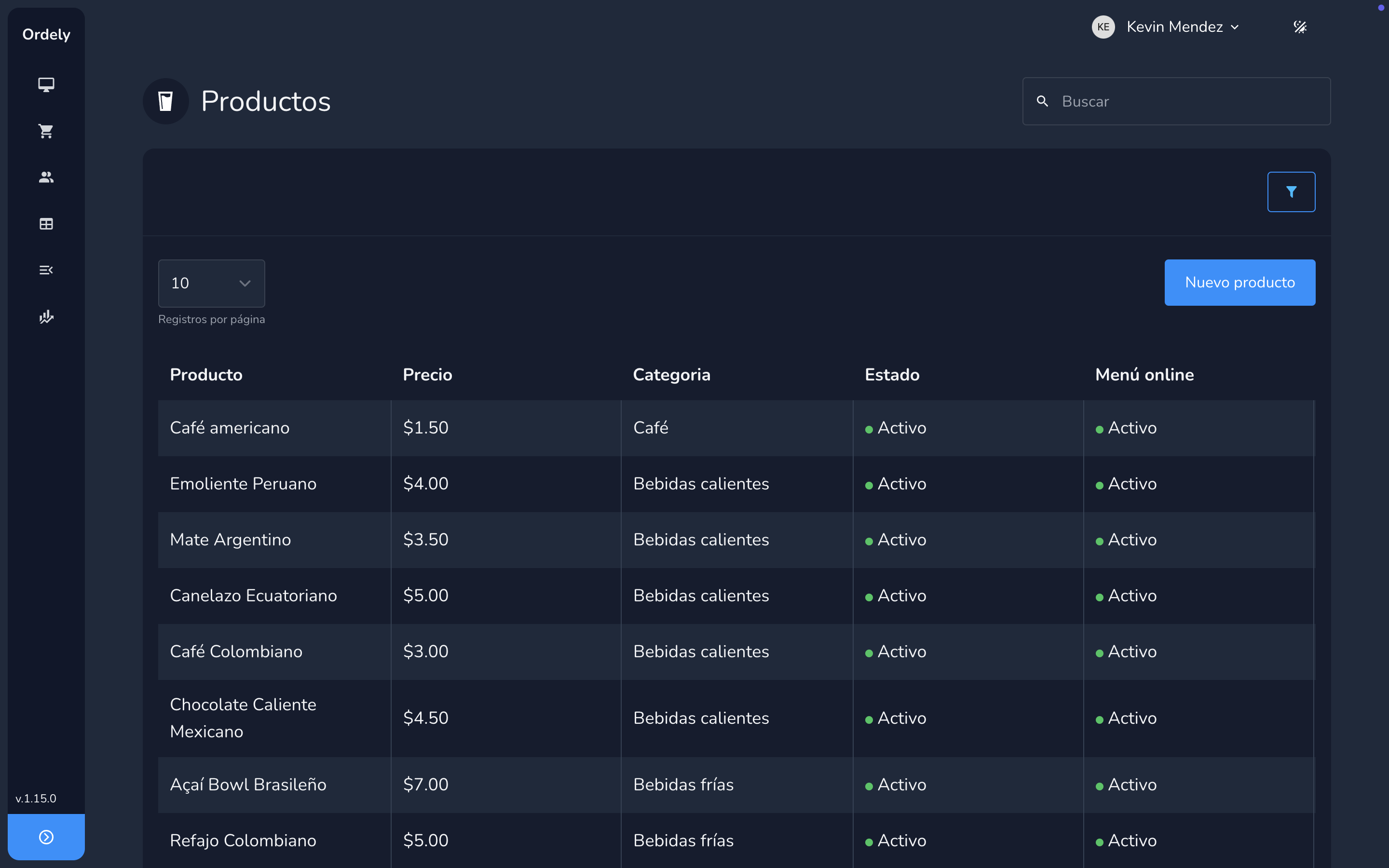Image resolution: width=1389 pixels, height=868 pixels.
Task: Click Estado Activo for Refajo Colombiano
Action: coord(896,841)
